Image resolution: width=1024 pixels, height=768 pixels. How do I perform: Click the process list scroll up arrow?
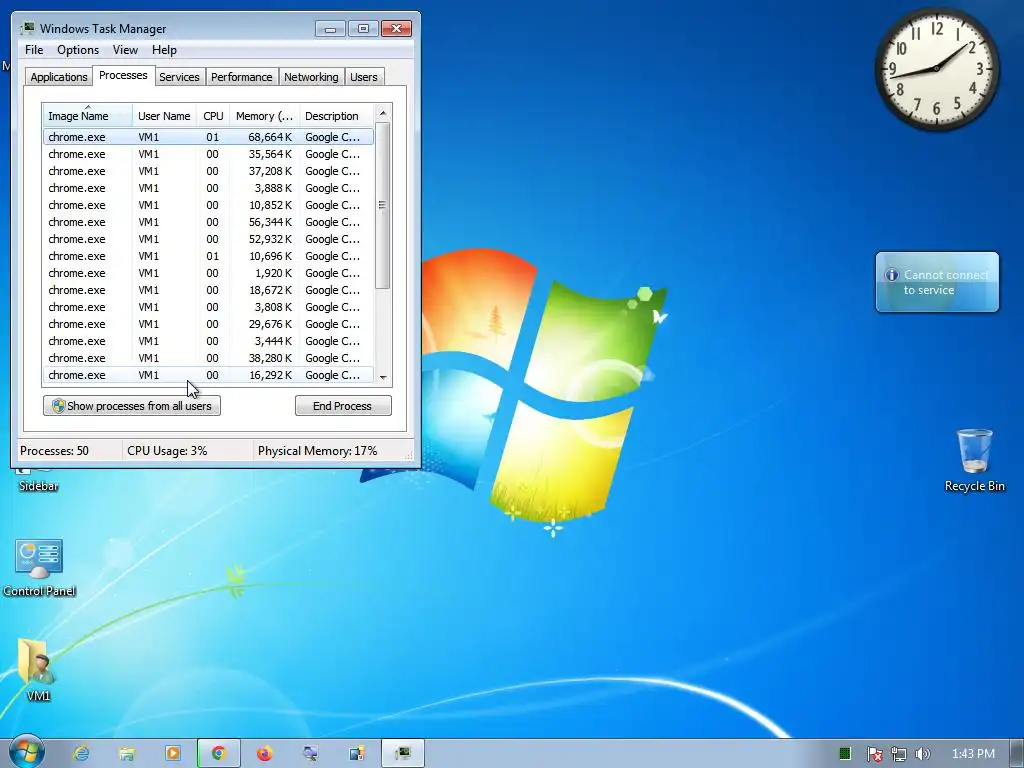coord(383,113)
